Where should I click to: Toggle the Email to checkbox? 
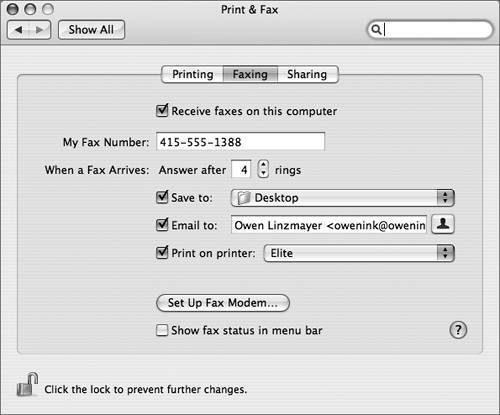tap(162, 225)
